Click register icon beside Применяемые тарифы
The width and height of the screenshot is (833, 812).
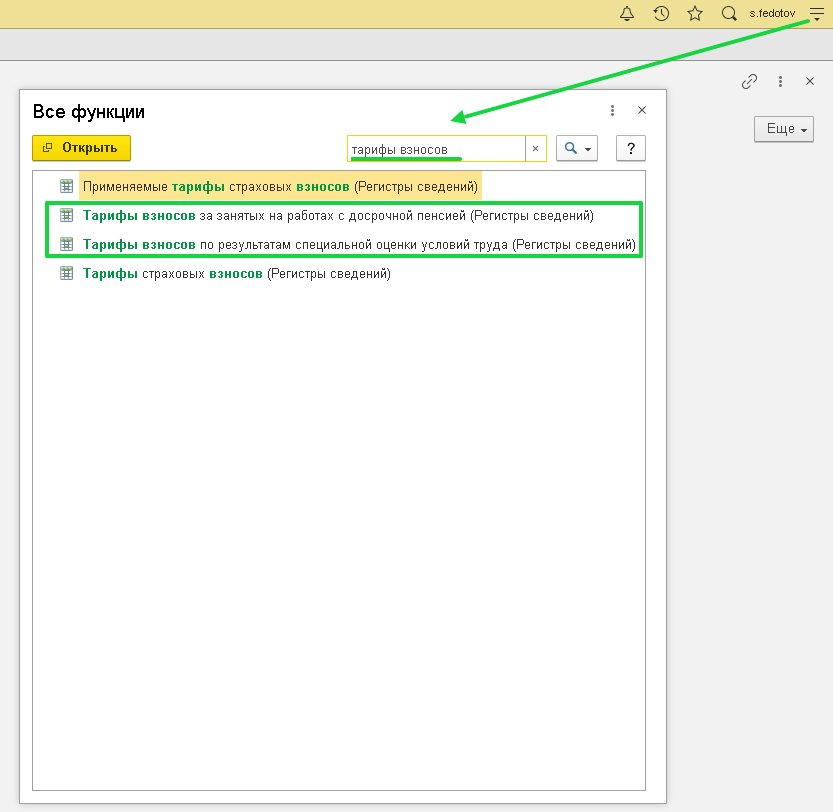coord(66,186)
